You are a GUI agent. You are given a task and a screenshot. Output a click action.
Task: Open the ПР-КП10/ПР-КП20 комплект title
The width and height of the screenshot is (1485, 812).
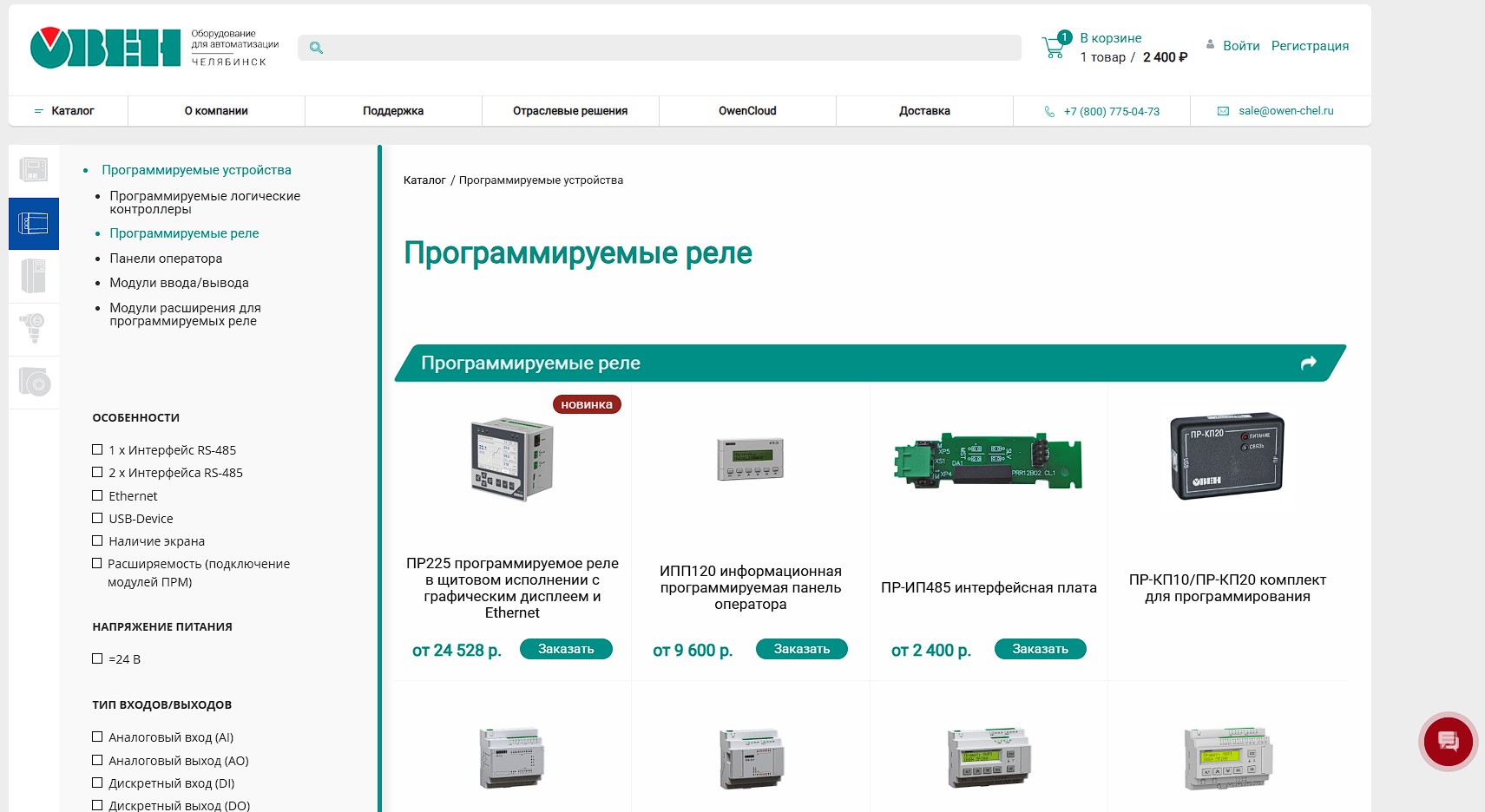pos(1227,587)
